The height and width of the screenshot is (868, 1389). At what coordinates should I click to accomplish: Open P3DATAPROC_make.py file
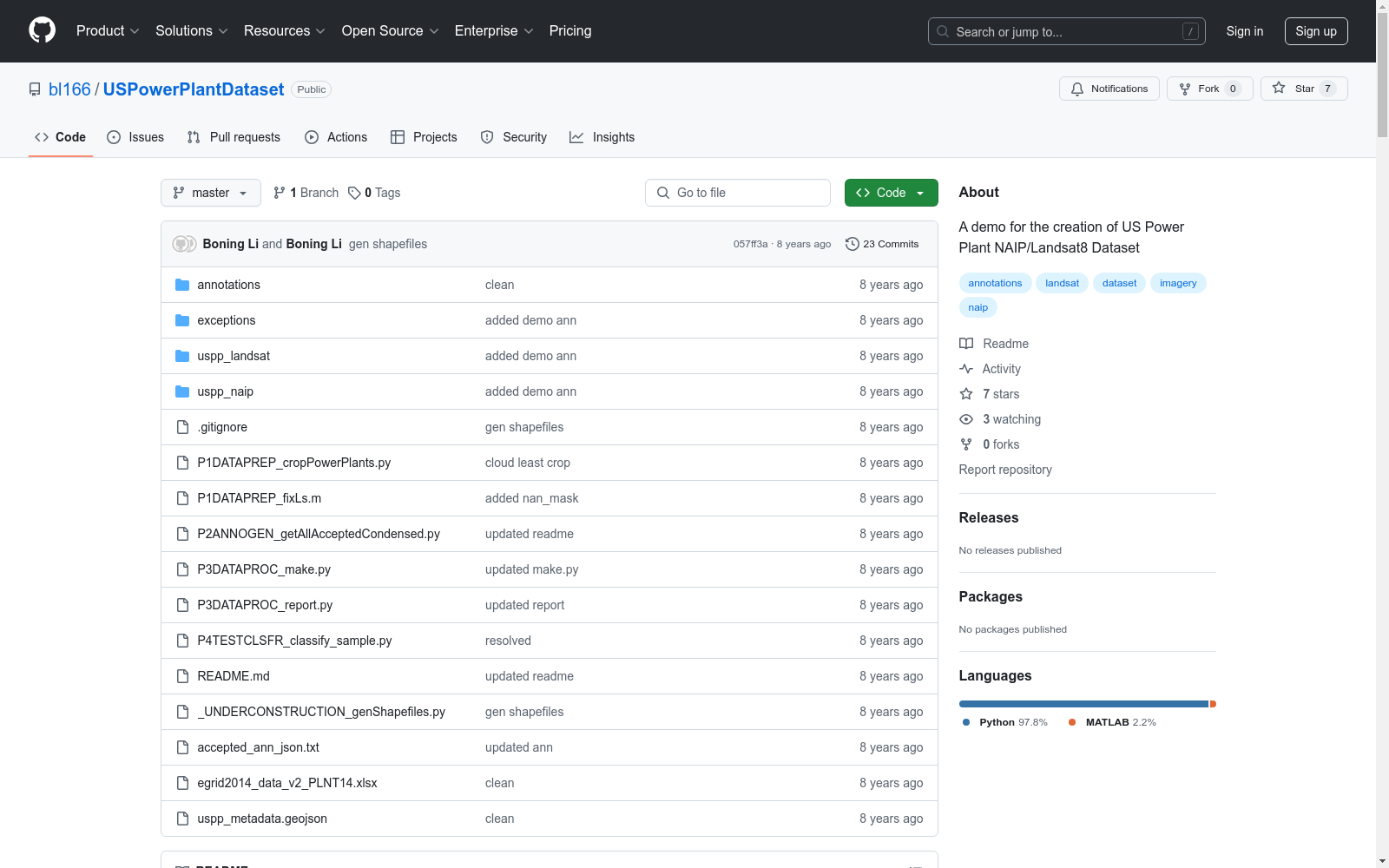point(264,569)
